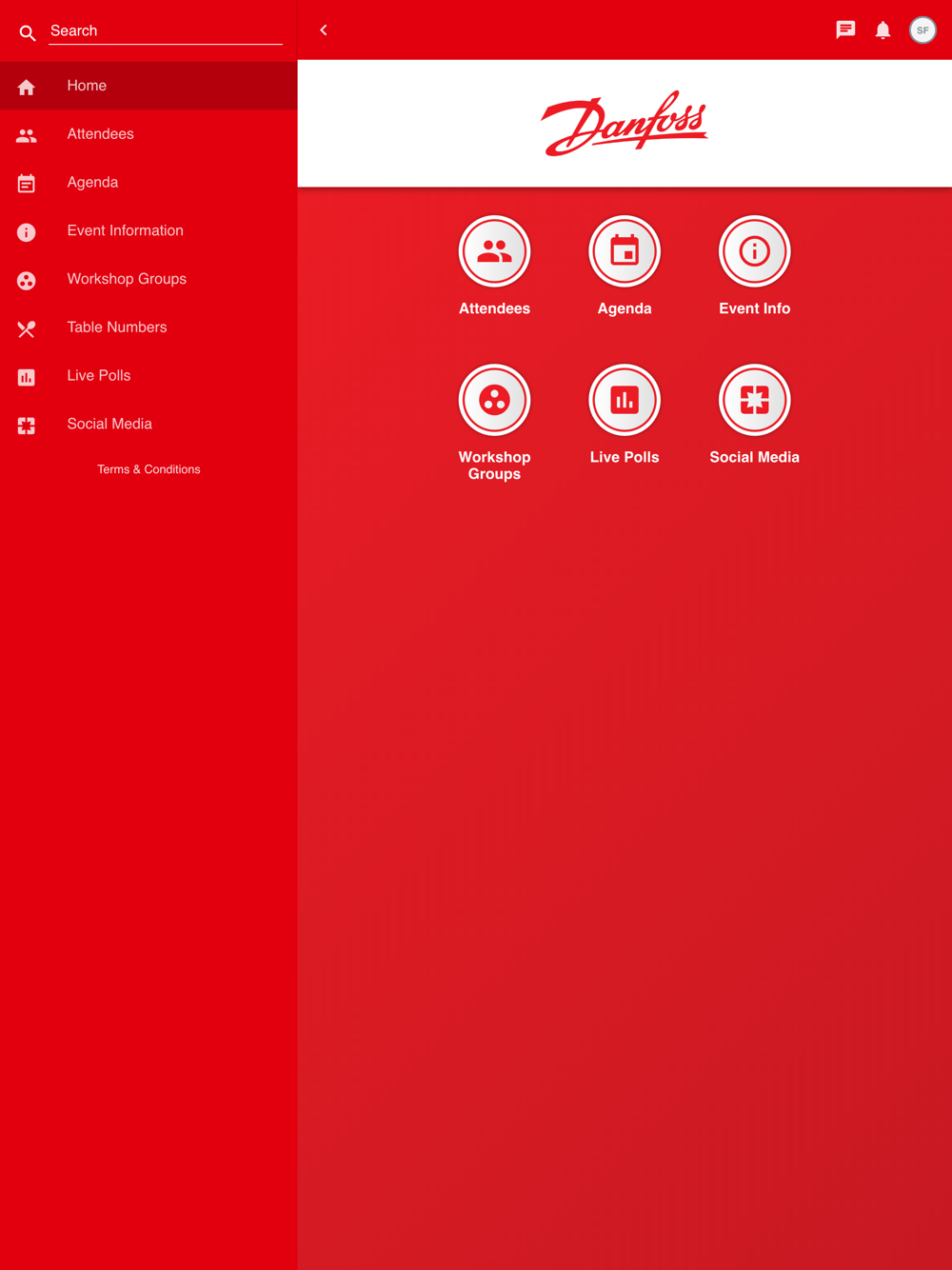Open the Terms & Conditions link
Image resolution: width=952 pixels, height=1270 pixels.
click(149, 469)
